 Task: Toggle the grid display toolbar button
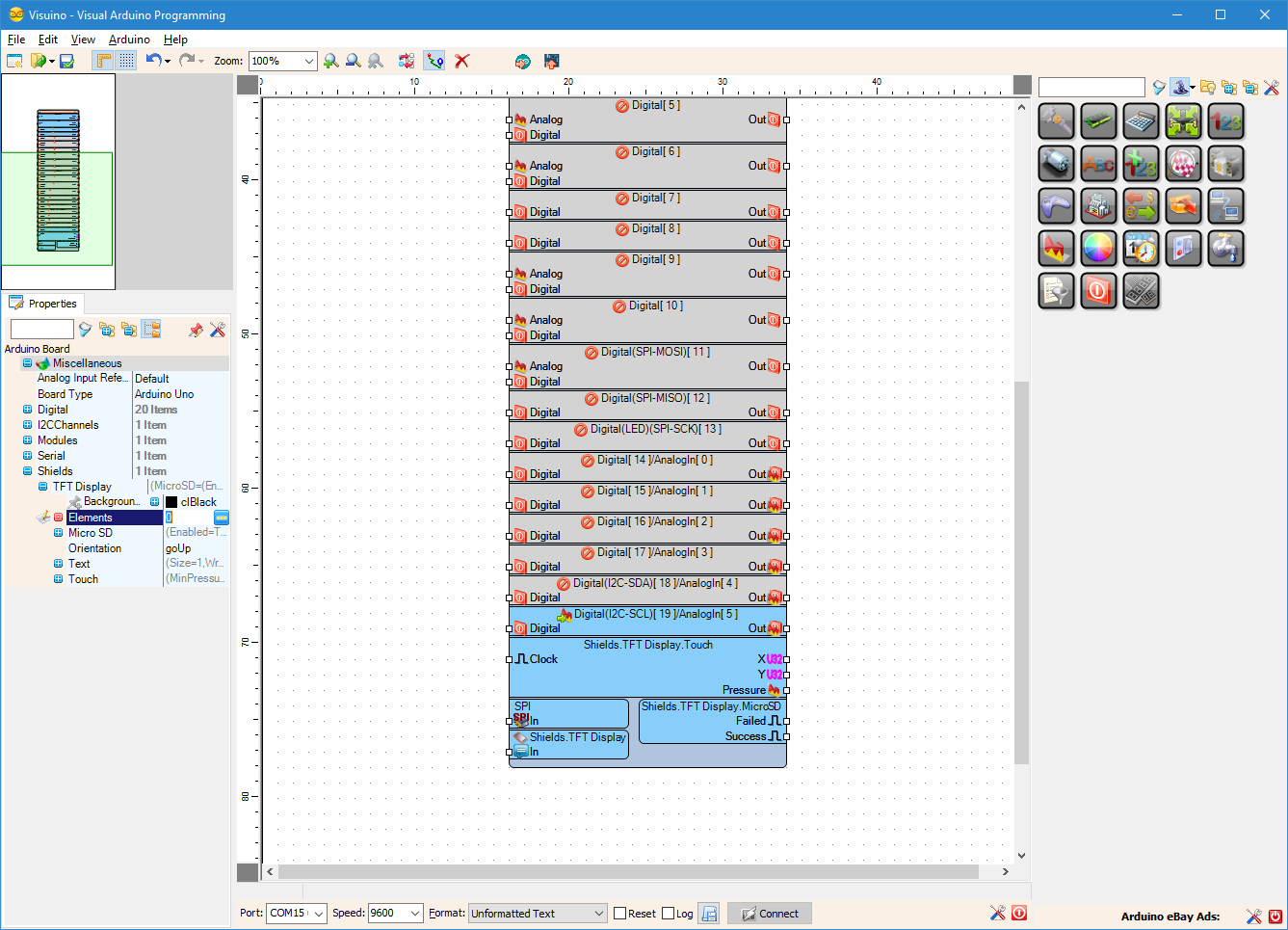click(126, 60)
